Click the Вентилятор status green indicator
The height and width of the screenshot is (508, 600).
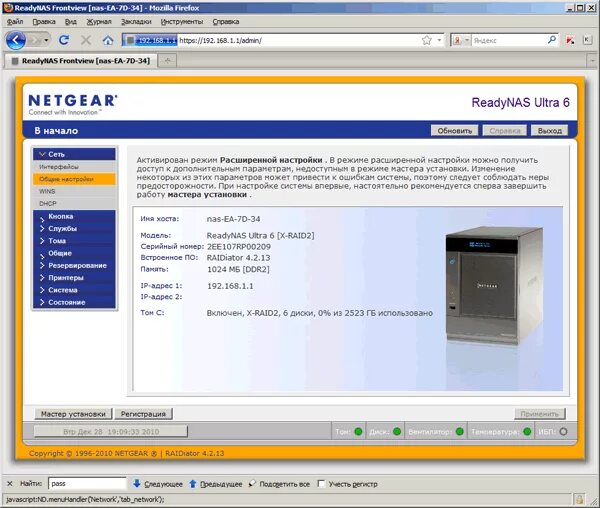coord(460,431)
